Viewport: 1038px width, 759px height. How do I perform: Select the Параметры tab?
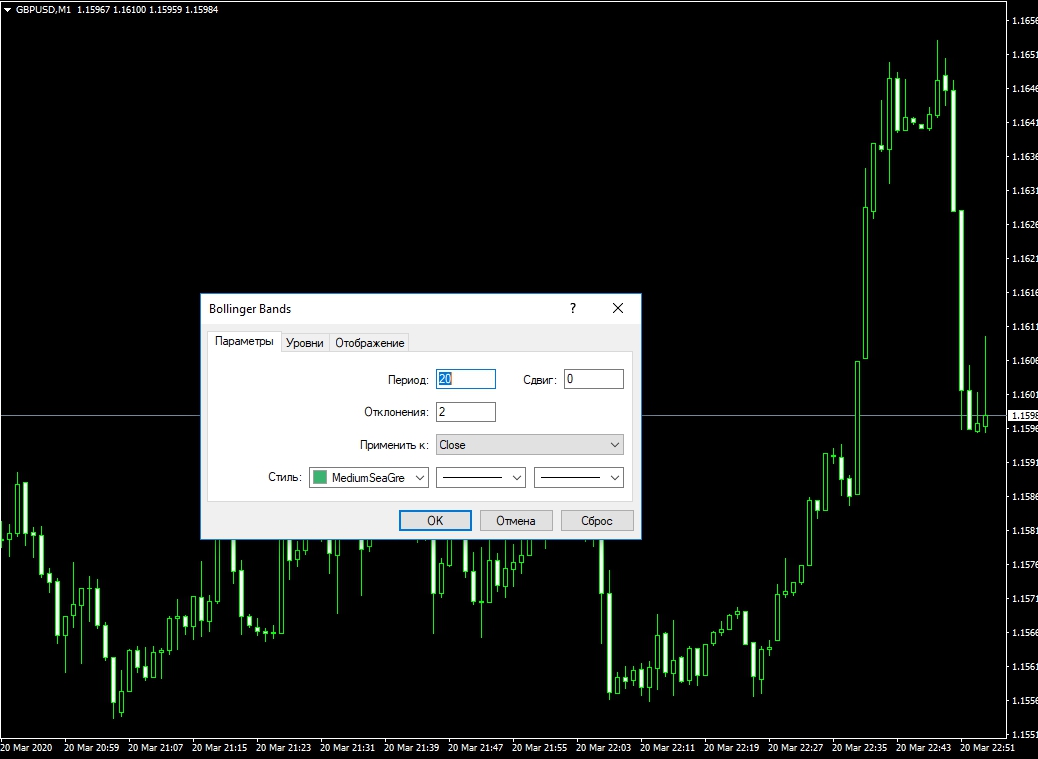pyautogui.click(x=244, y=342)
